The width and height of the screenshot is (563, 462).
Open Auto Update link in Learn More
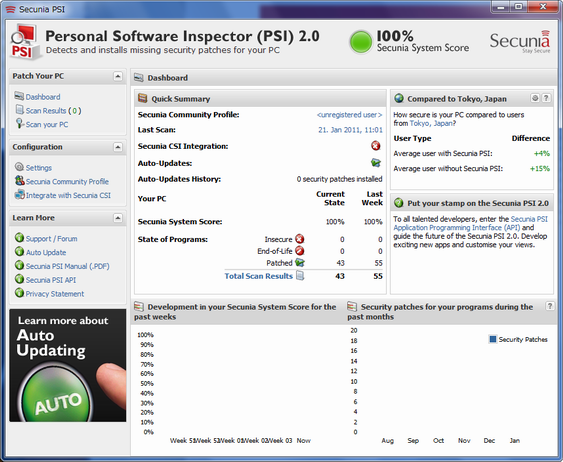point(46,252)
